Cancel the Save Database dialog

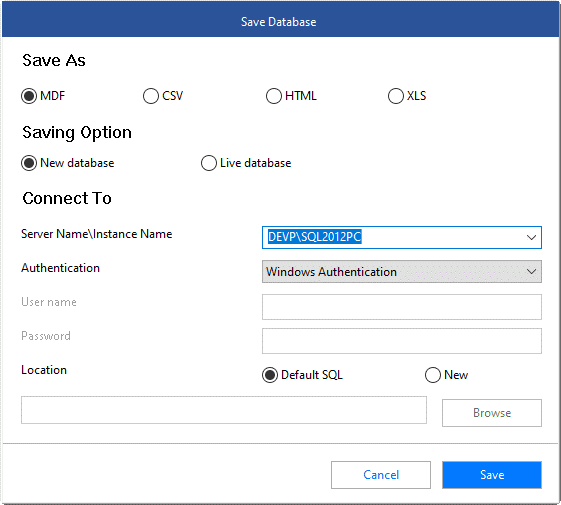click(x=381, y=475)
